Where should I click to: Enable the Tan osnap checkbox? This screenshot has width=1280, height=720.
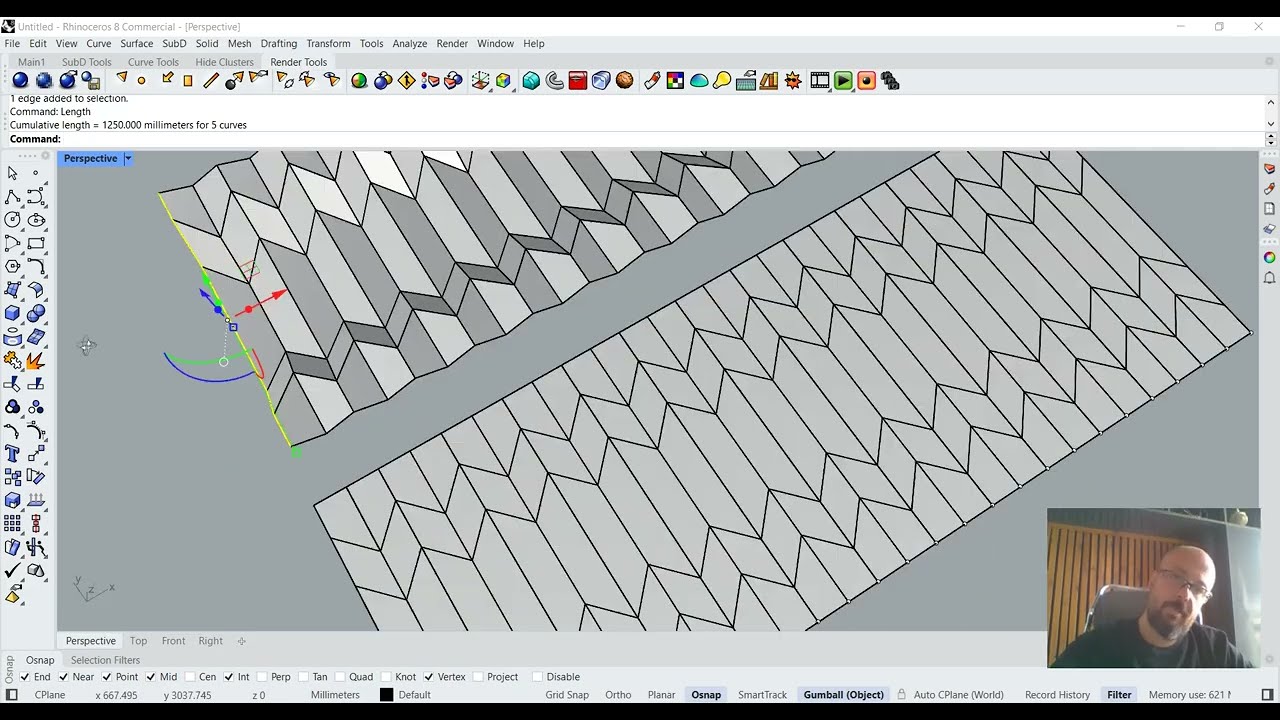coord(303,677)
